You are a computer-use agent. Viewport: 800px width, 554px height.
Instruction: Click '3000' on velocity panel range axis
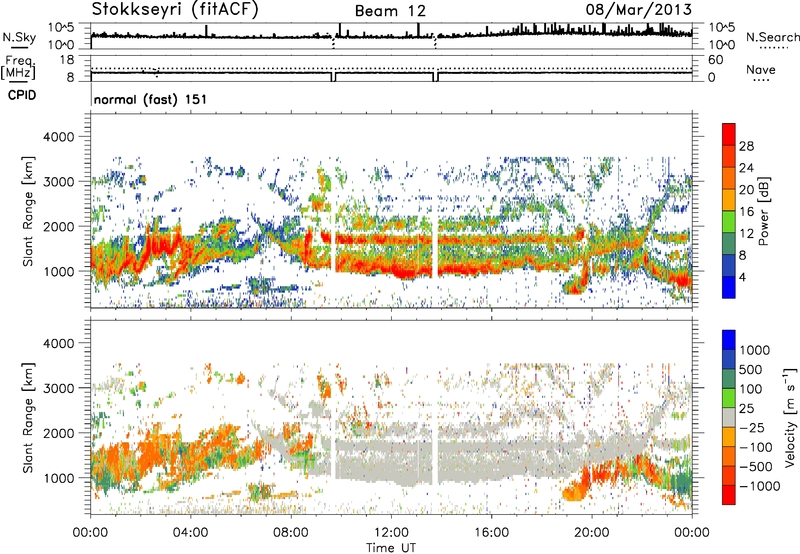click(x=58, y=388)
